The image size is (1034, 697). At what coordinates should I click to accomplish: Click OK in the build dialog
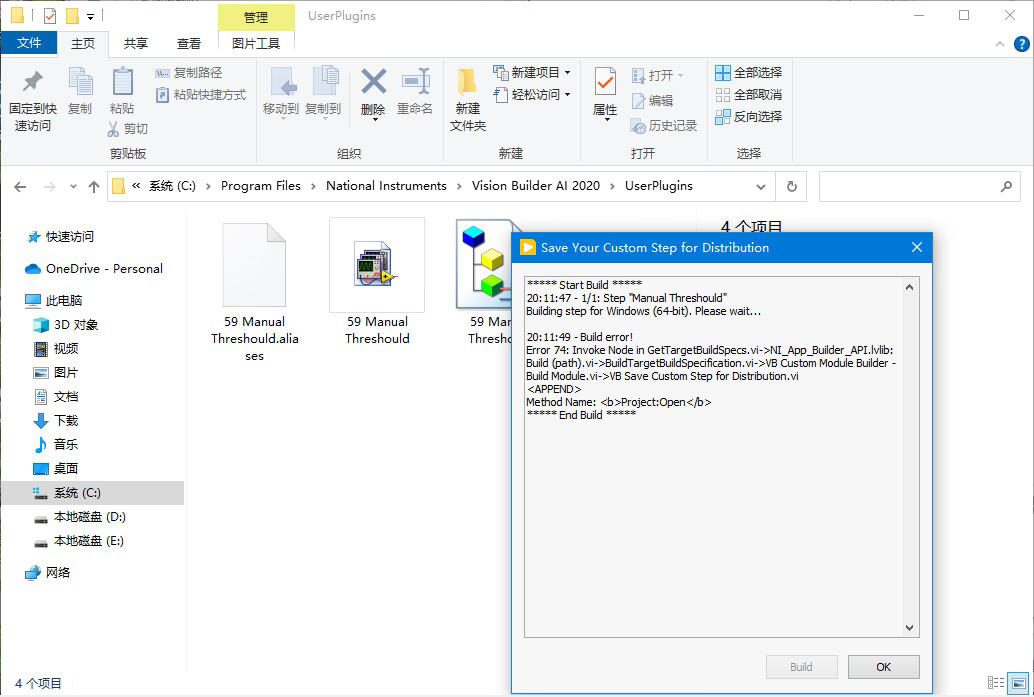[883, 667]
